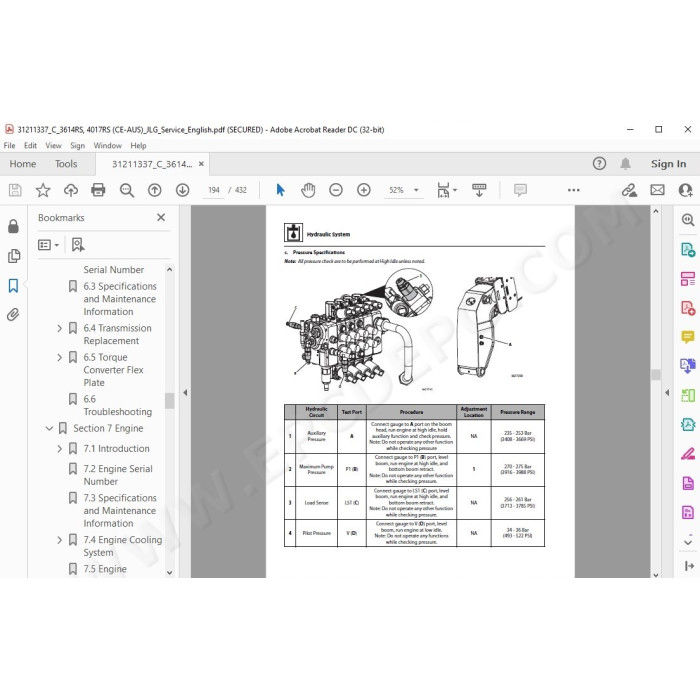Open the zoom level dropdown
Viewport: 700px width, 700px height.
[x=417, y=190]
